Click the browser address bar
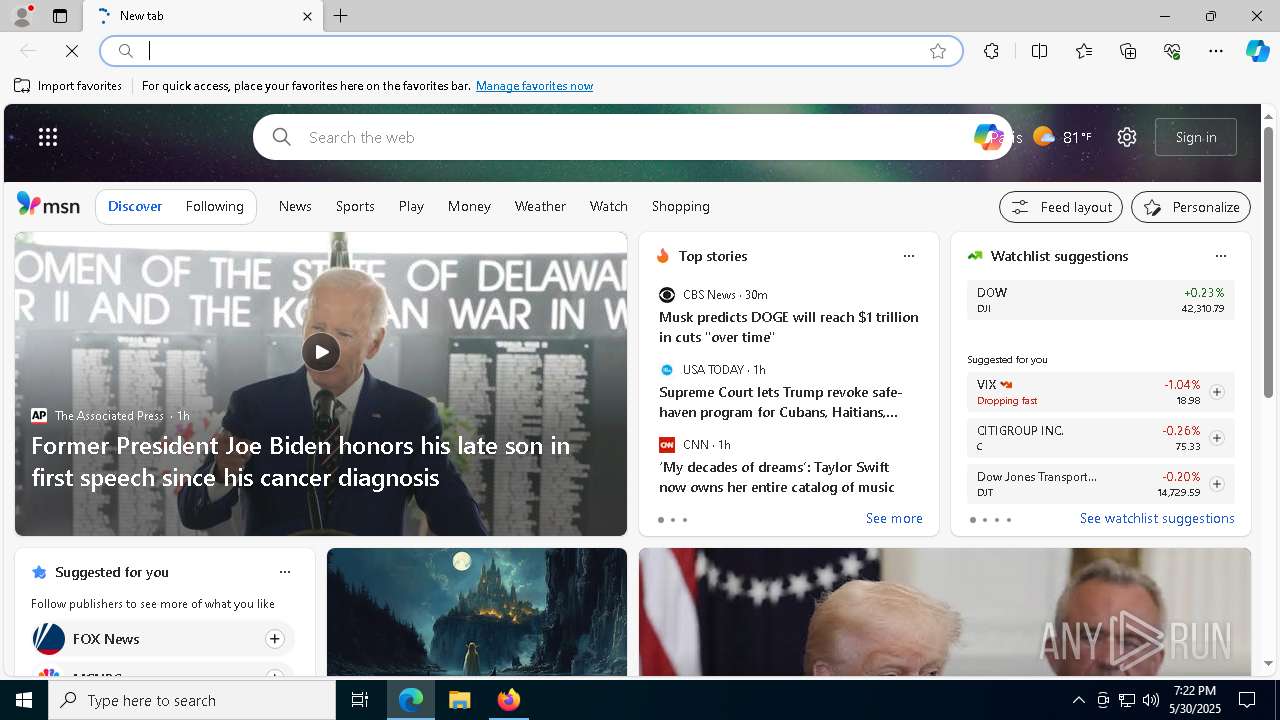 tap(530, 51)
